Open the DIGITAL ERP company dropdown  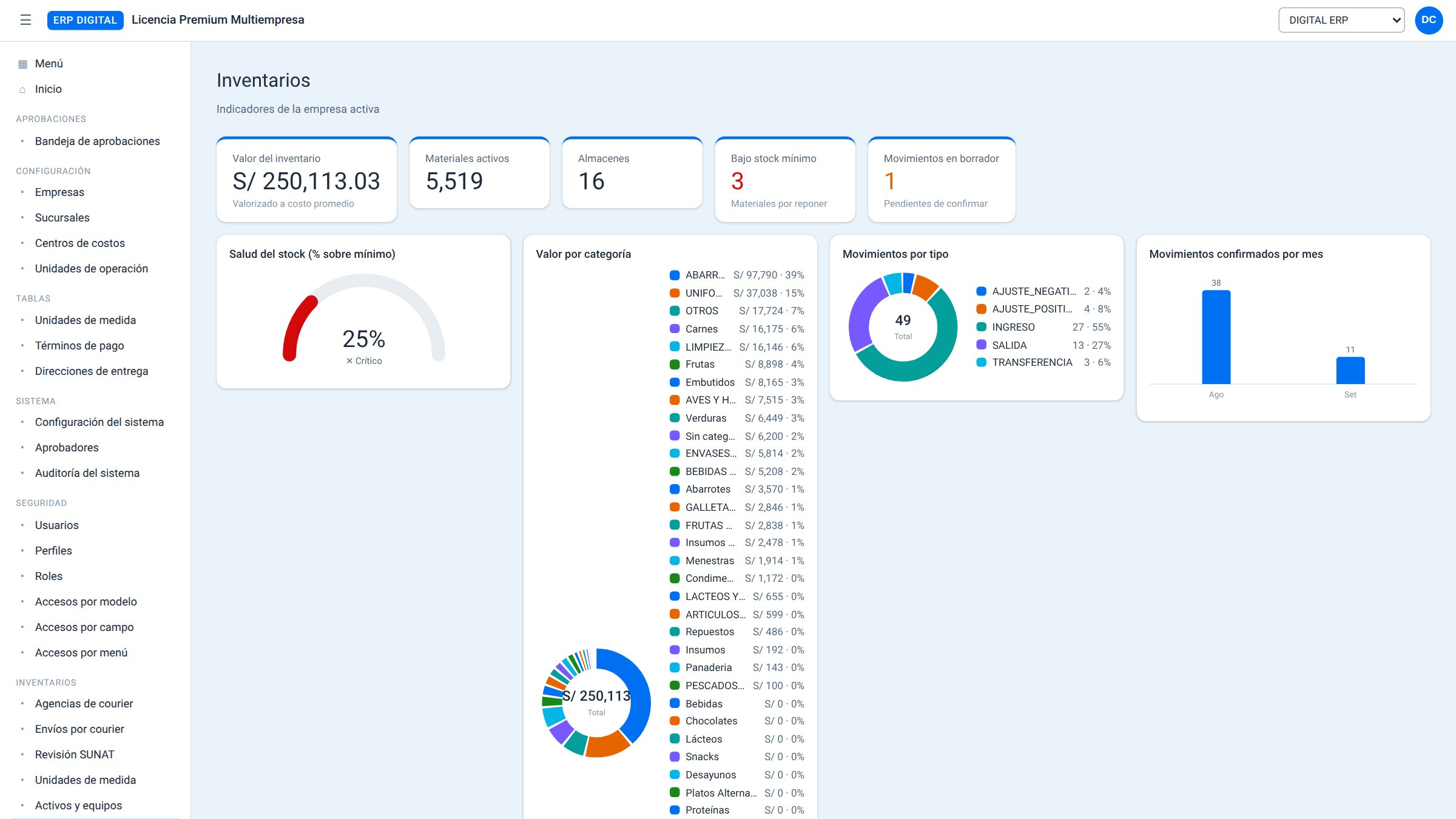point(1341,20)
